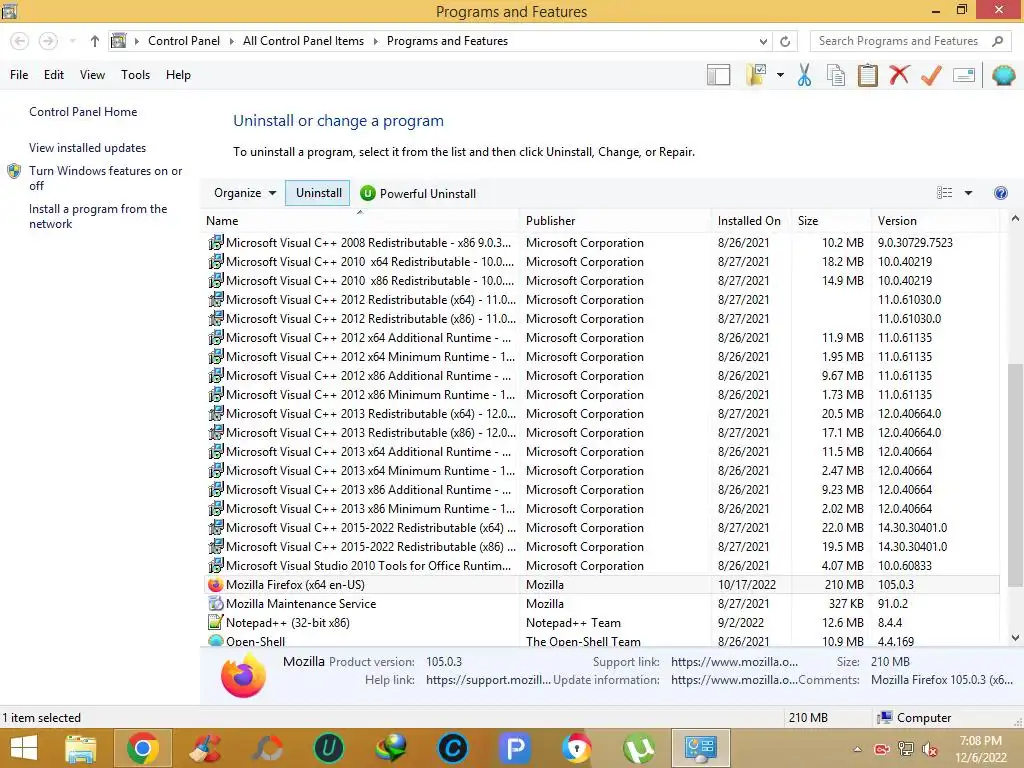
Task: Click the Up one level arrow
Action: click(x=95, y=41)
